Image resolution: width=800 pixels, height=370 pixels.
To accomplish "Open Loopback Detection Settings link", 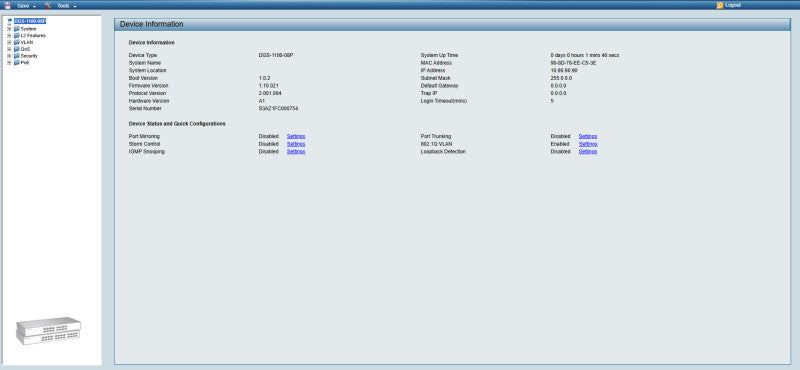I will [x=588, y=152].
